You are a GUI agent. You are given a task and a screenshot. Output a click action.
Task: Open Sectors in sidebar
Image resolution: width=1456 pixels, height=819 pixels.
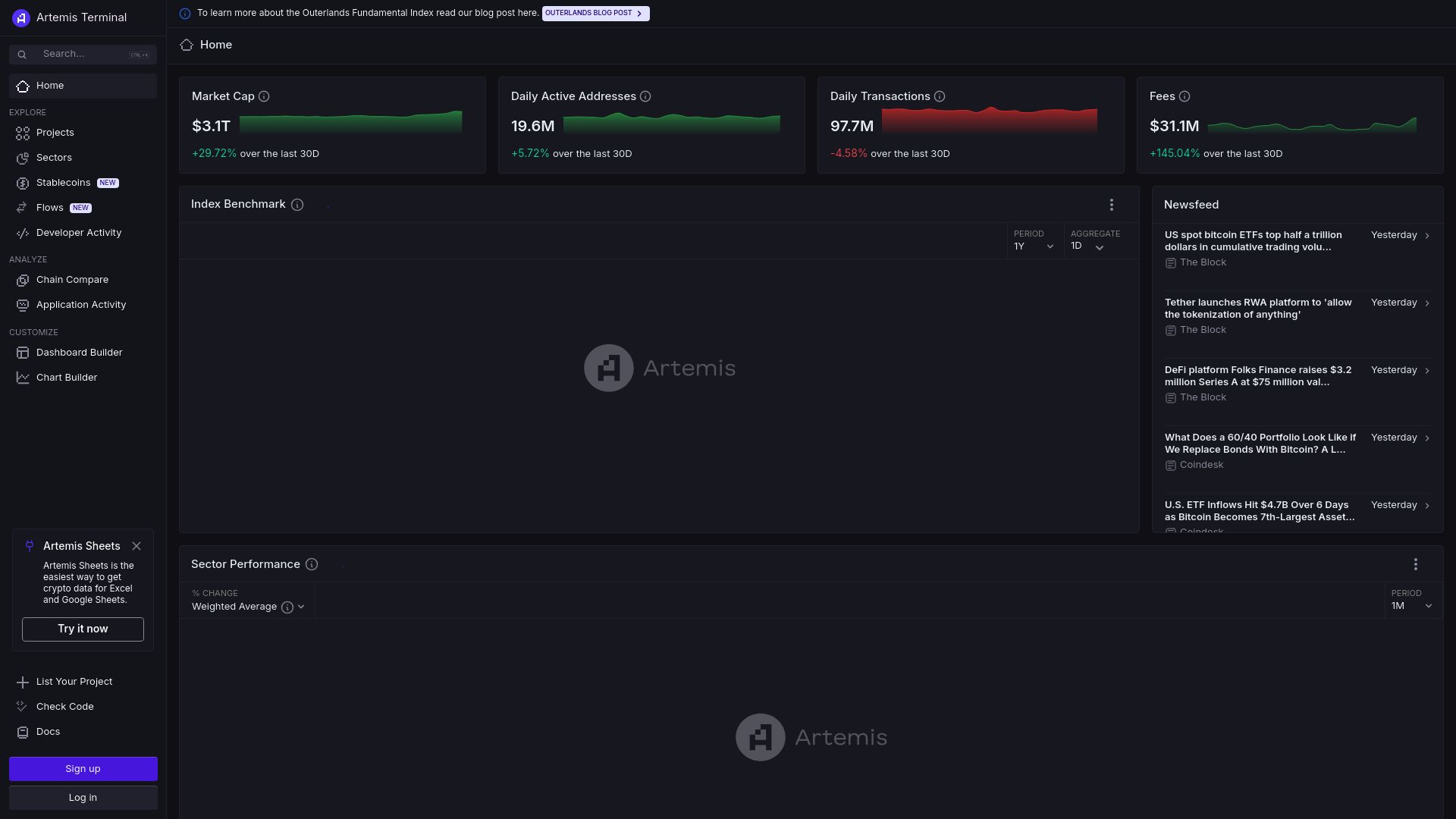coord(83,158)
